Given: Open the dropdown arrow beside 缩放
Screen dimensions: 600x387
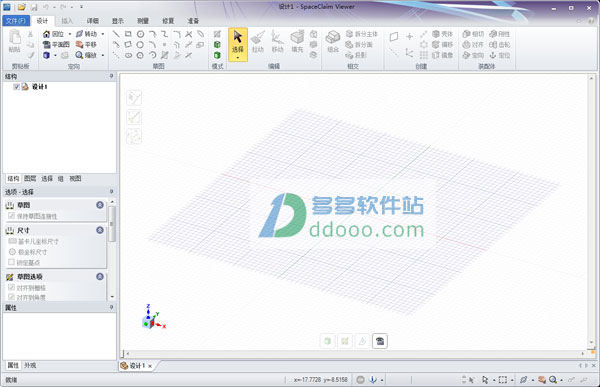Looking at the screenshot, I should pyautogui.click(x=103, y=56).
